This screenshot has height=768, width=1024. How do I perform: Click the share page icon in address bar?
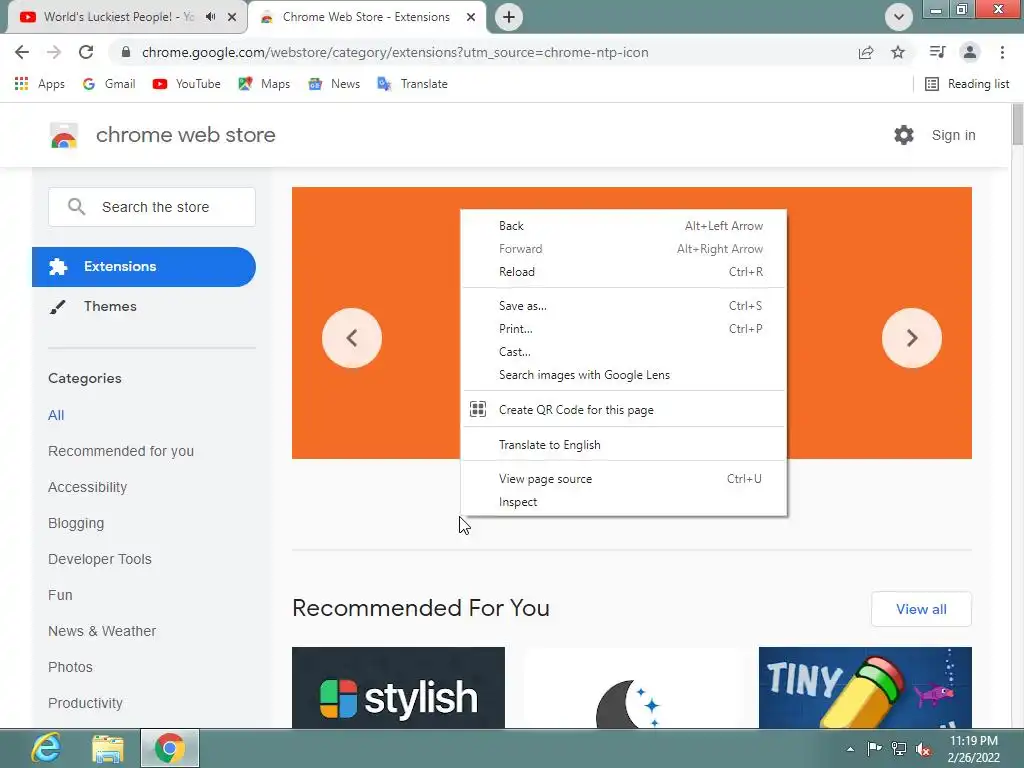866,52
